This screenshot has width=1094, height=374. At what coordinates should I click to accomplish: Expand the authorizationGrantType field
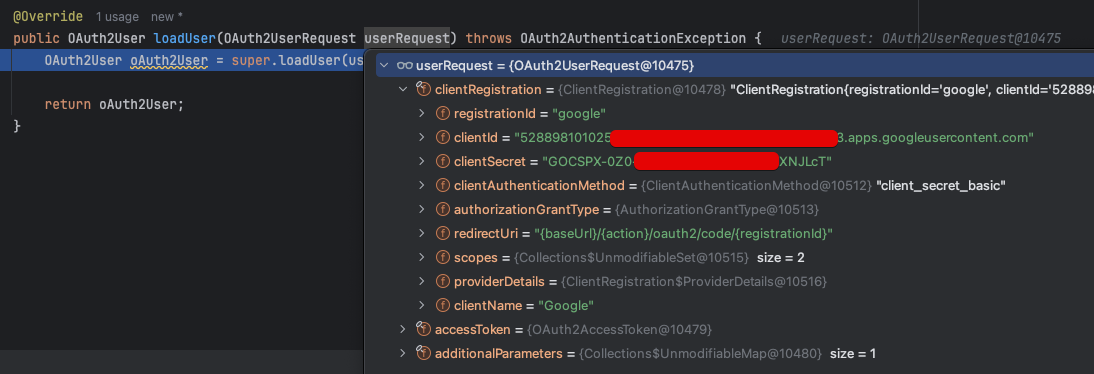pos(421,210)
